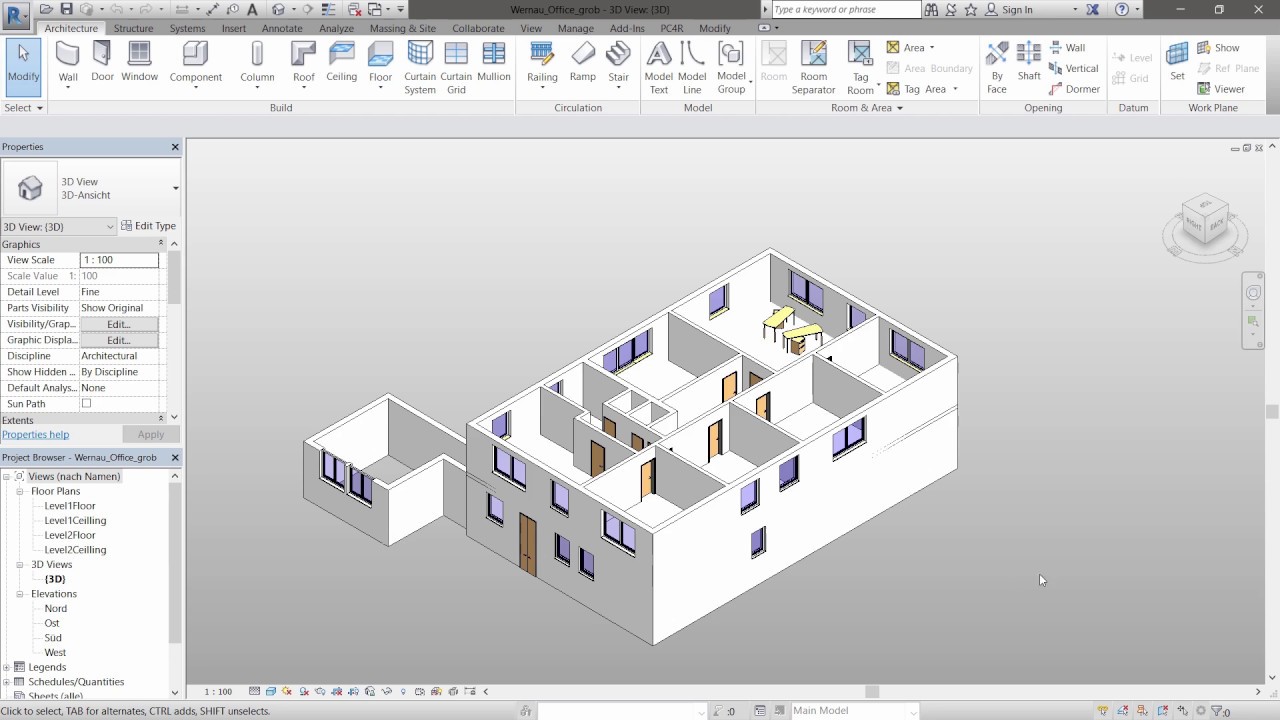Viewport: 1280px width, 720px height.
Task: Click the Tag Room tool
Action: click(x=861, y=68)
